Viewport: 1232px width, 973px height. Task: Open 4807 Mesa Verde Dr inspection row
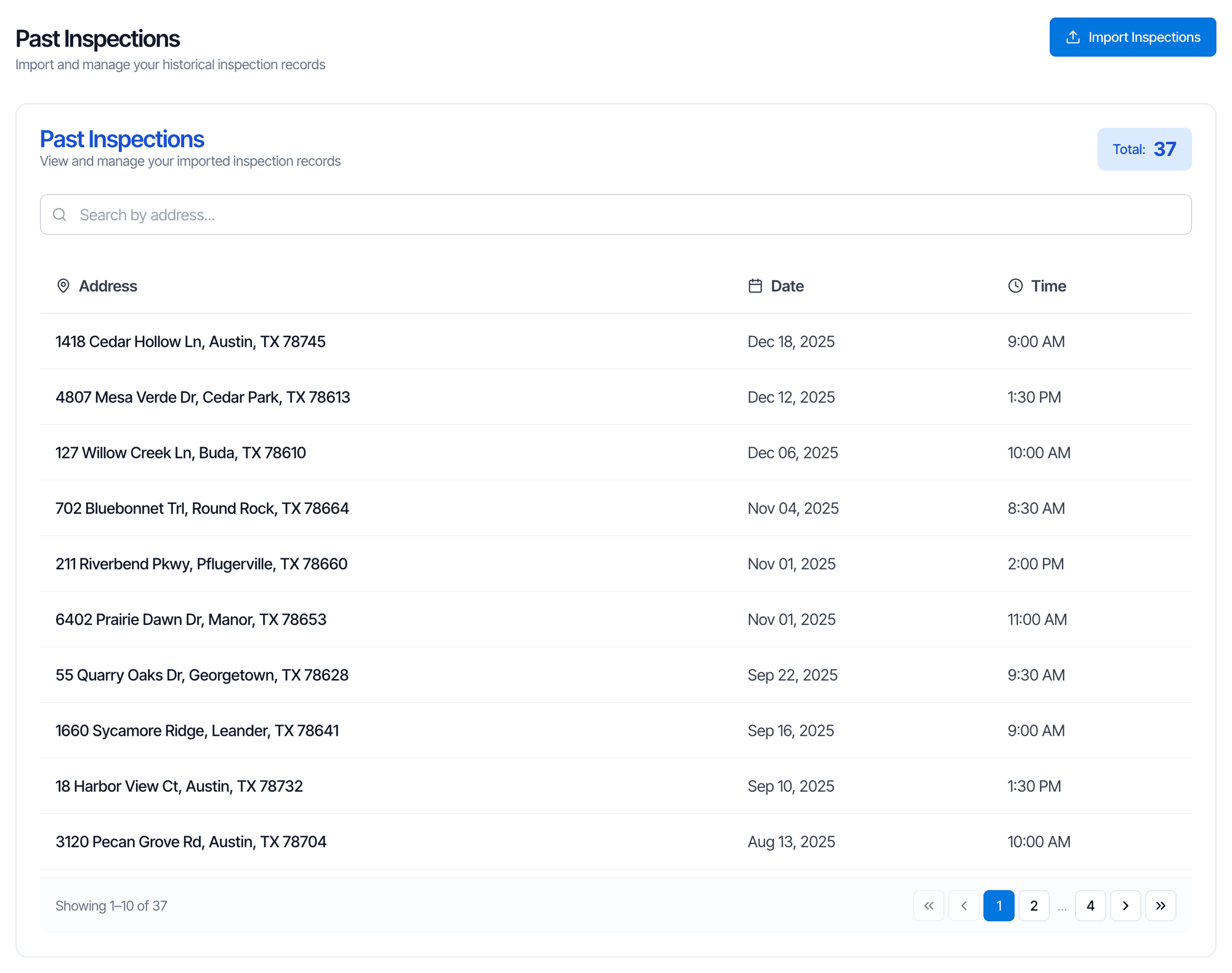click(x=615, y=397)
